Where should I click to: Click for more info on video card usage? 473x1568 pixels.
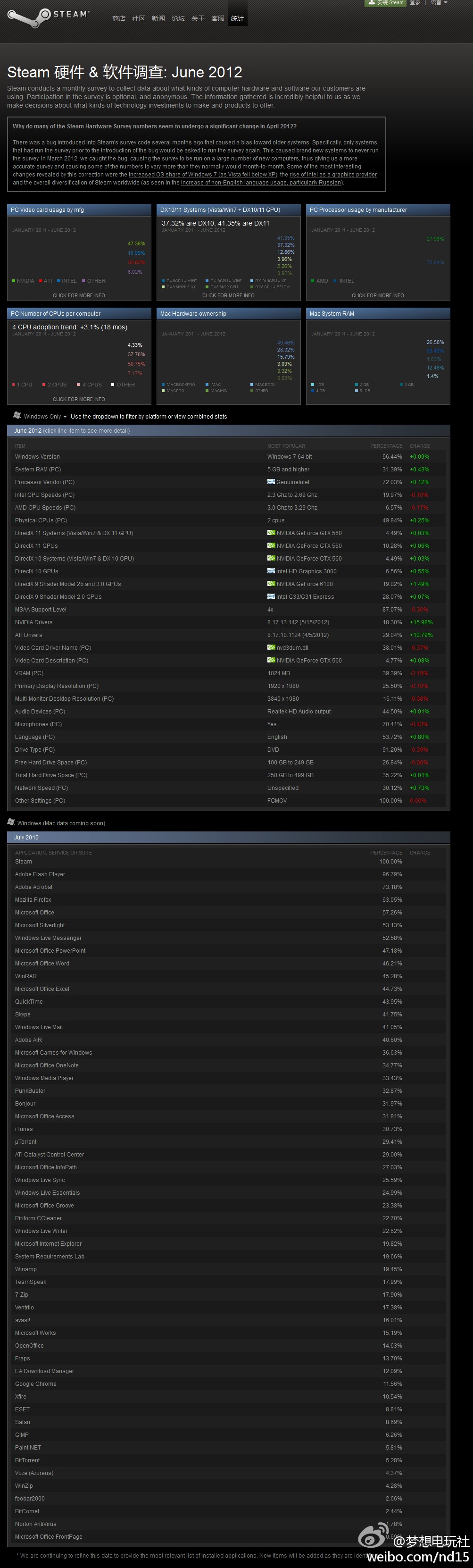(79, 295)
